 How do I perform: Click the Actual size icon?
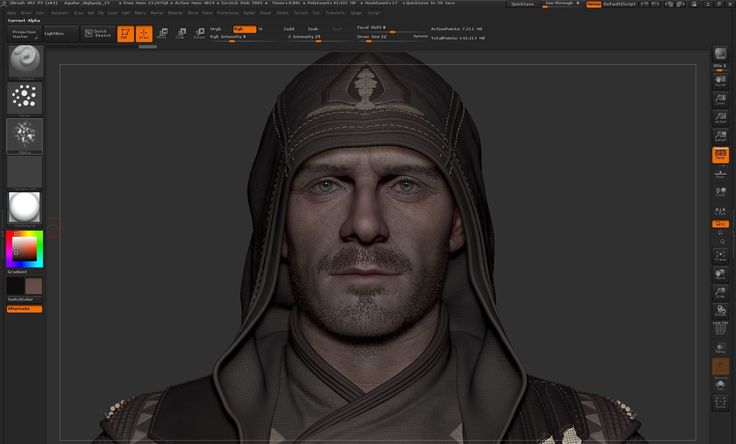720,118
